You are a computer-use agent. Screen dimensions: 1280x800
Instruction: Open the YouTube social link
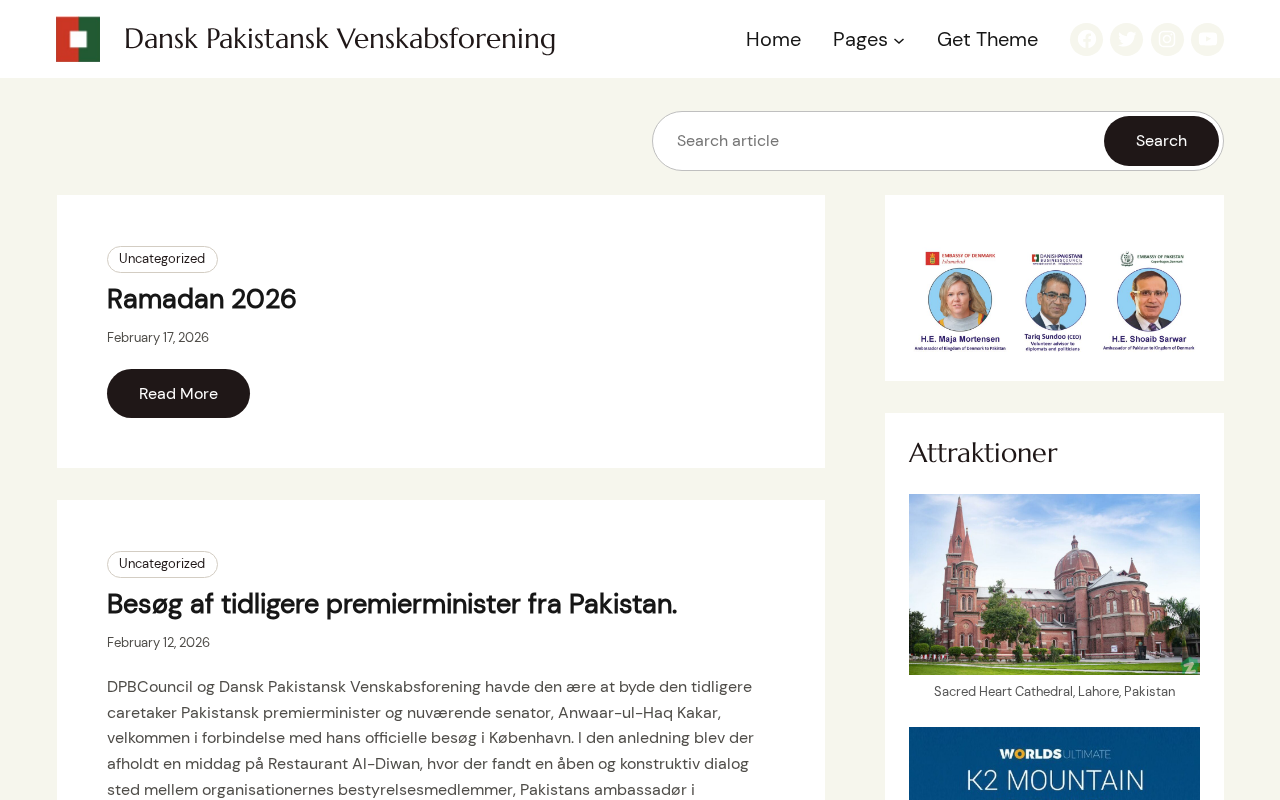click(x=1207, y=39)
